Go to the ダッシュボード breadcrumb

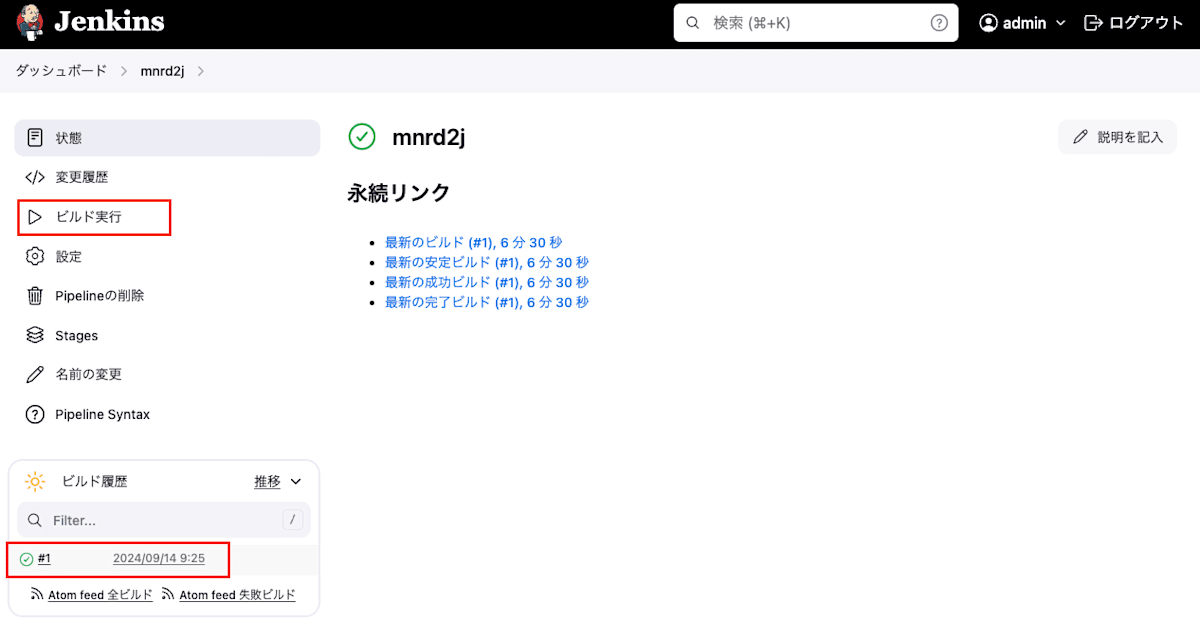(x=61, y=71)
